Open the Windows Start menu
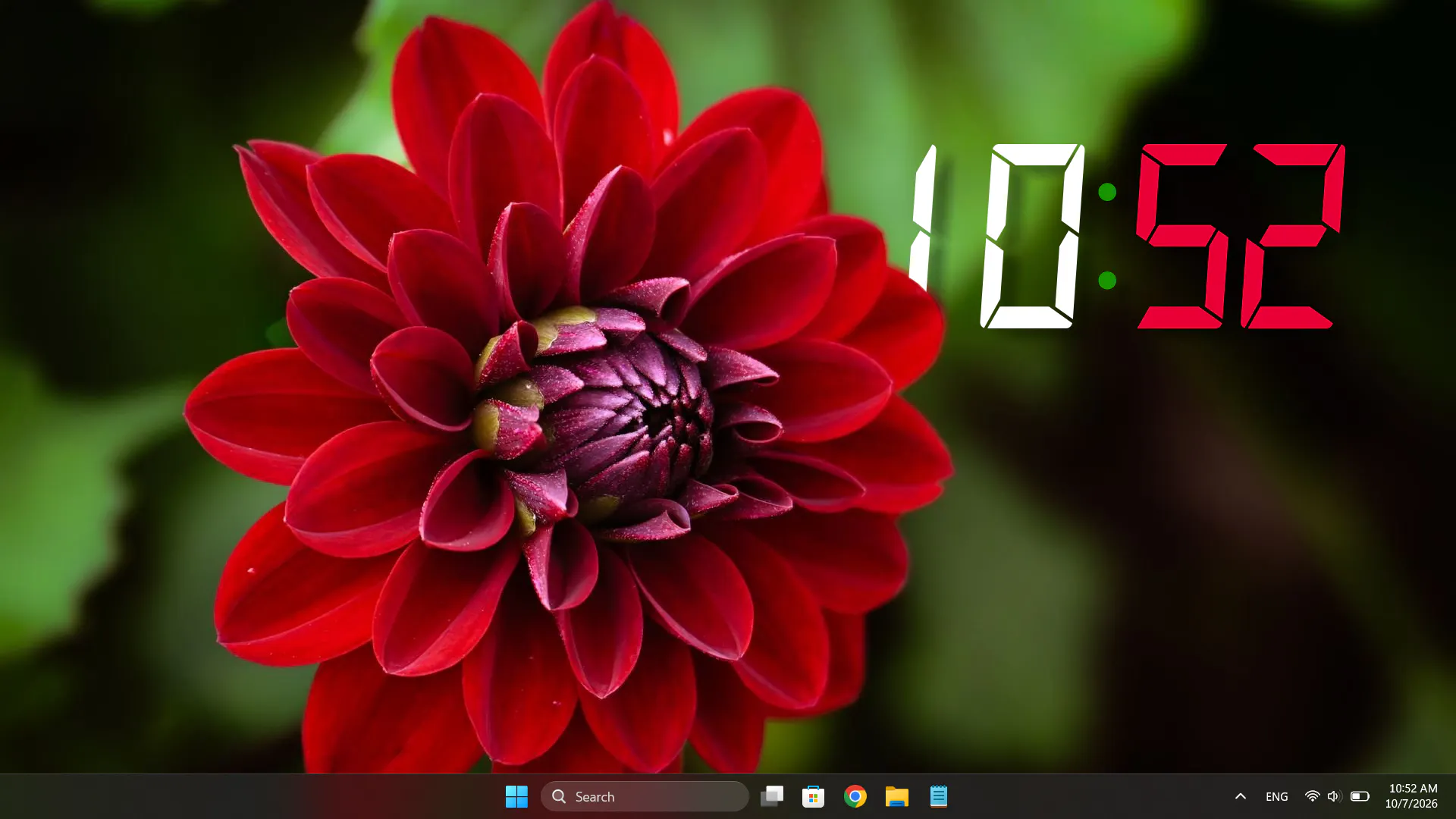The image size is (1456, 819). point(516,796)
